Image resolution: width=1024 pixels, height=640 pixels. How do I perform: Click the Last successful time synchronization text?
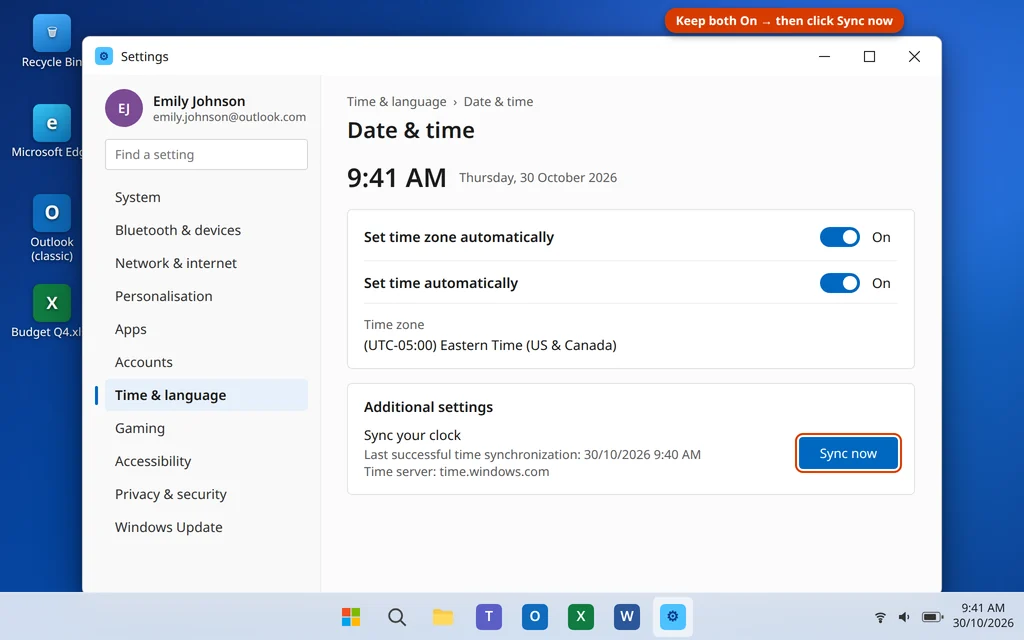pos(532,455)
